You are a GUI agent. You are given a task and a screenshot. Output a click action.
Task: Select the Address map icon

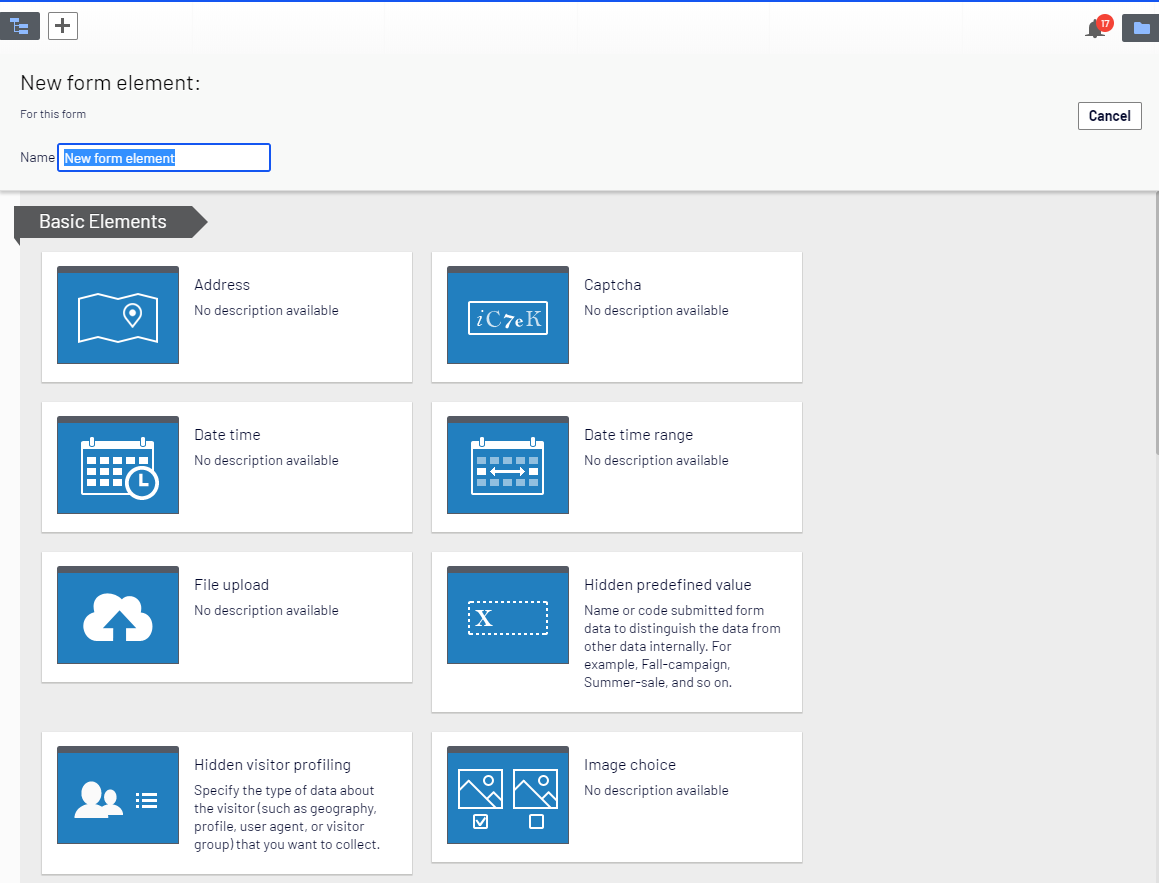[x=118, y=315]
